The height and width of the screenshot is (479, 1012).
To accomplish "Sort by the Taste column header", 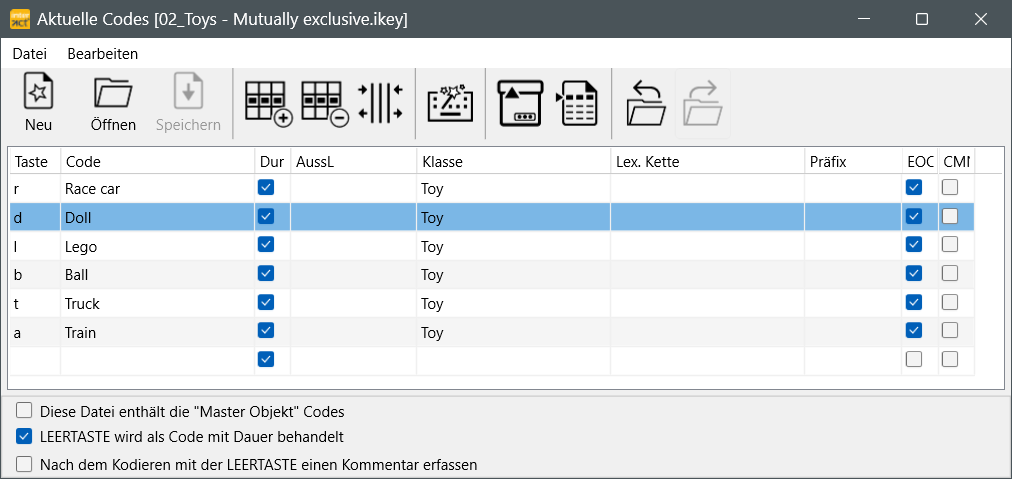I will click(35, 162).
